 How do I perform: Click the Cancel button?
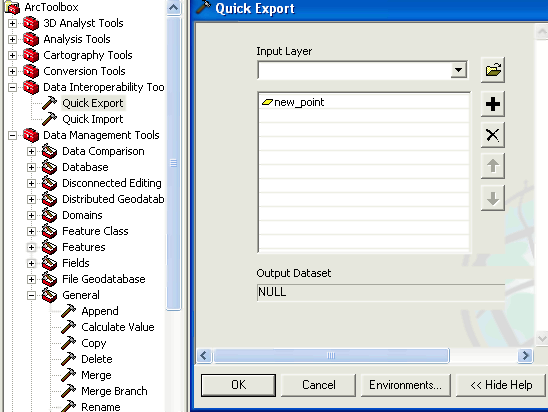[318, 385]
